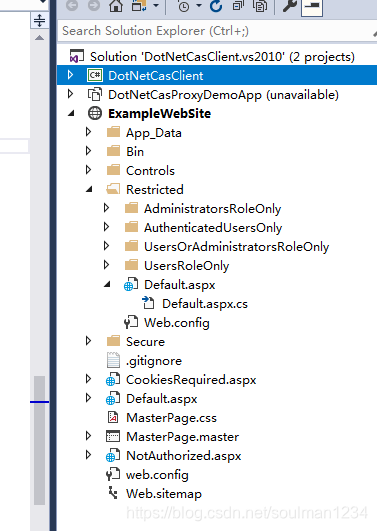
Task: Click the Default.aspx.cs code-behind file icon
Action: click(x=148, y=303)
